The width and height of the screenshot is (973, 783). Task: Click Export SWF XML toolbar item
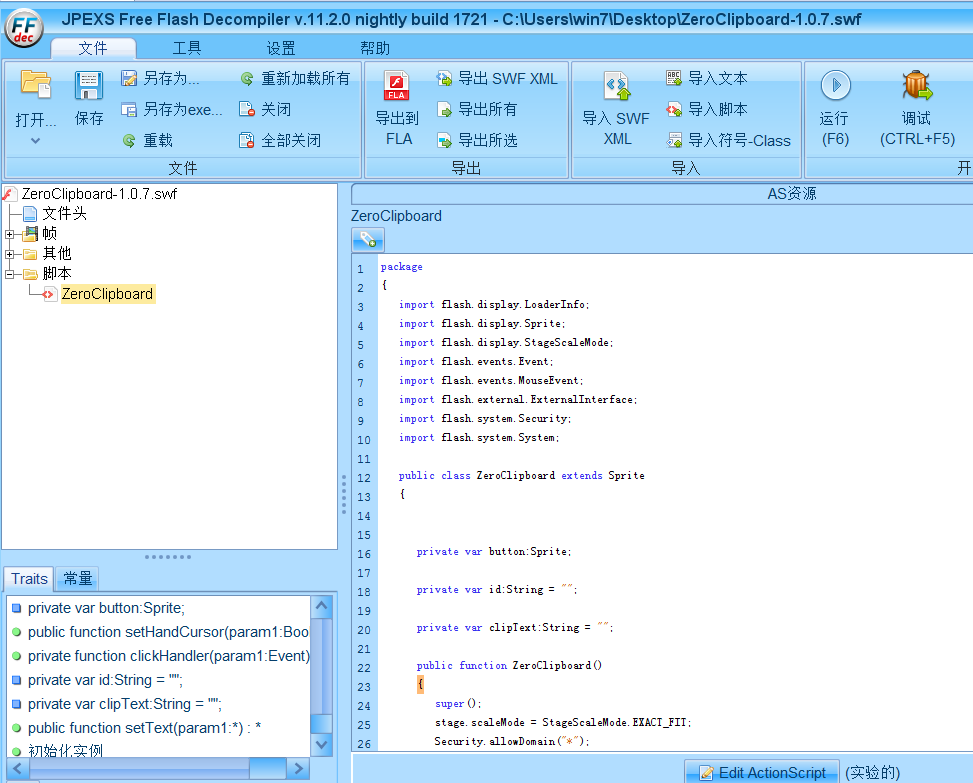(x=497, y=79)
